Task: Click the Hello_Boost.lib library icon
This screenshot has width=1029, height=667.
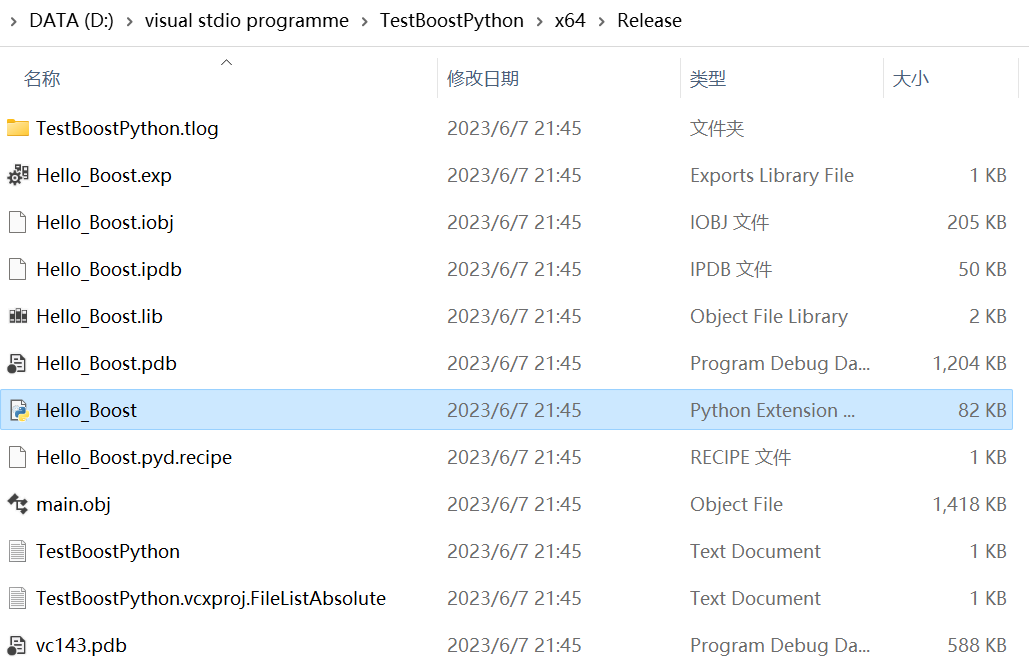Action: pos(18,316)
